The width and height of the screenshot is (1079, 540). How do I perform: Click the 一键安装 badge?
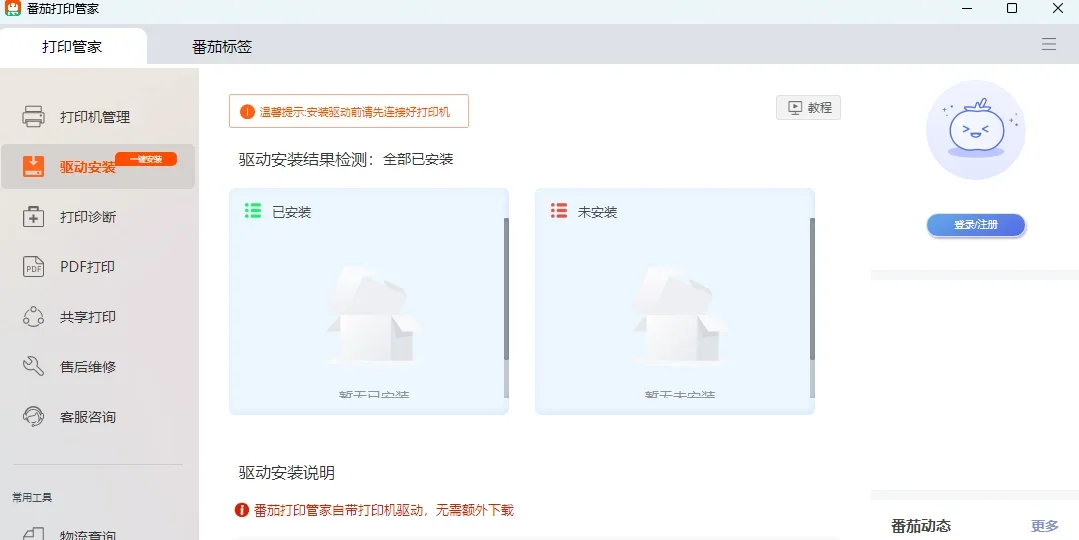[x=146, y=159]
